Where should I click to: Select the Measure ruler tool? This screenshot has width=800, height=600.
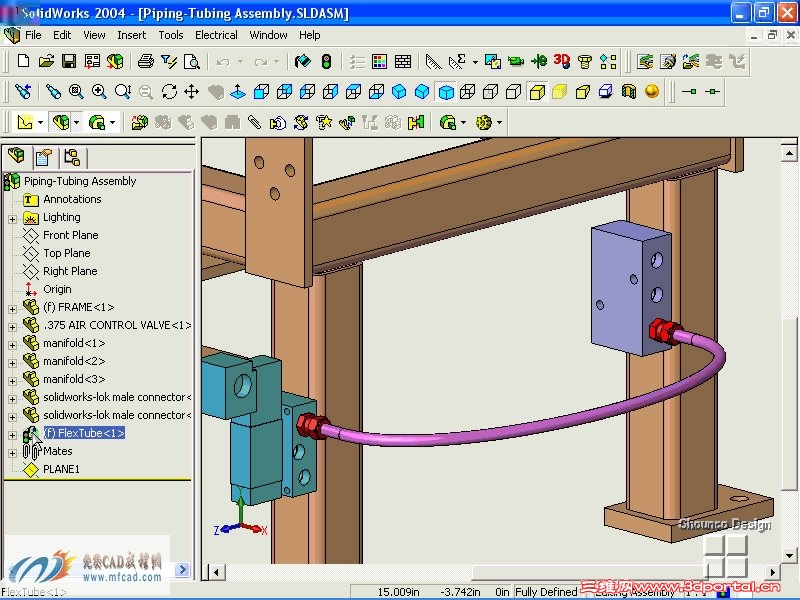(x=434, y=61)
